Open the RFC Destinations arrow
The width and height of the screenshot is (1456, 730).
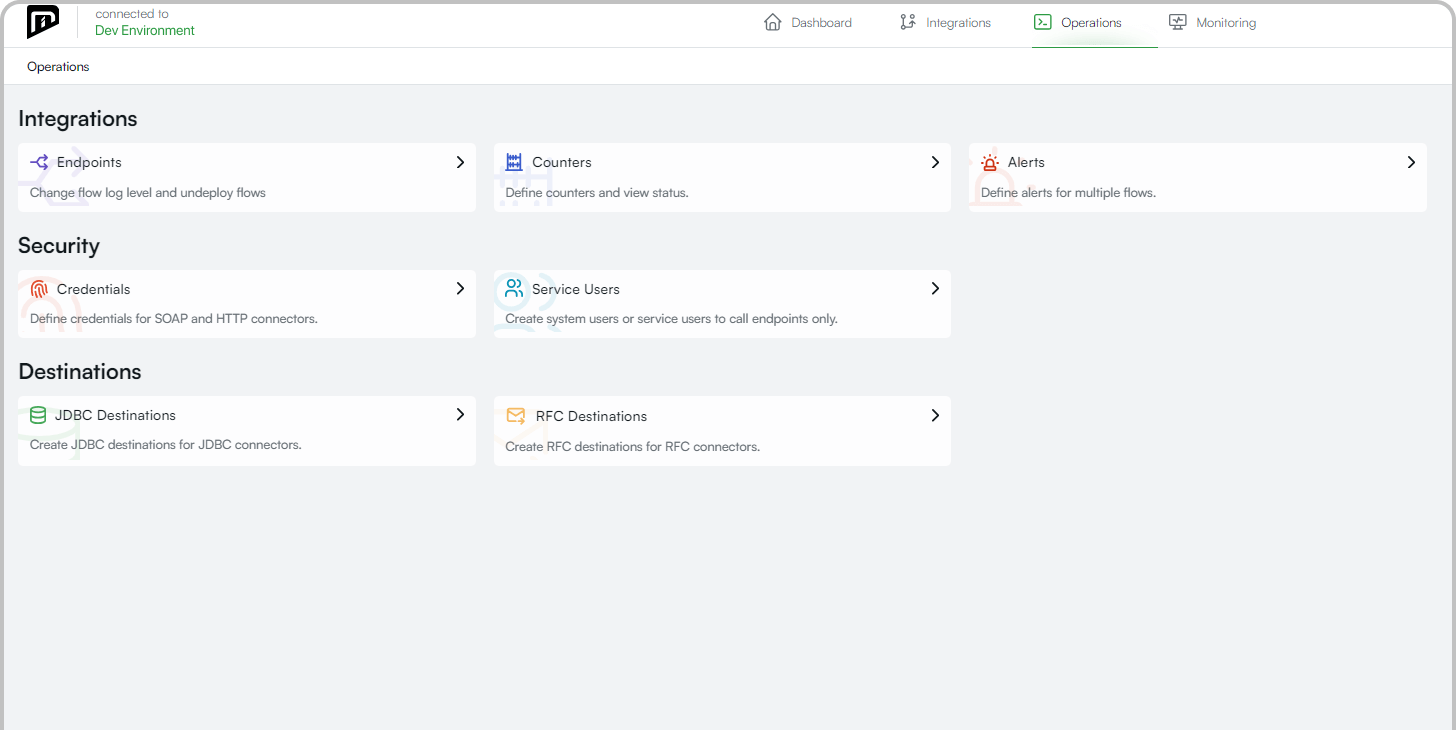tap(935, 415)
